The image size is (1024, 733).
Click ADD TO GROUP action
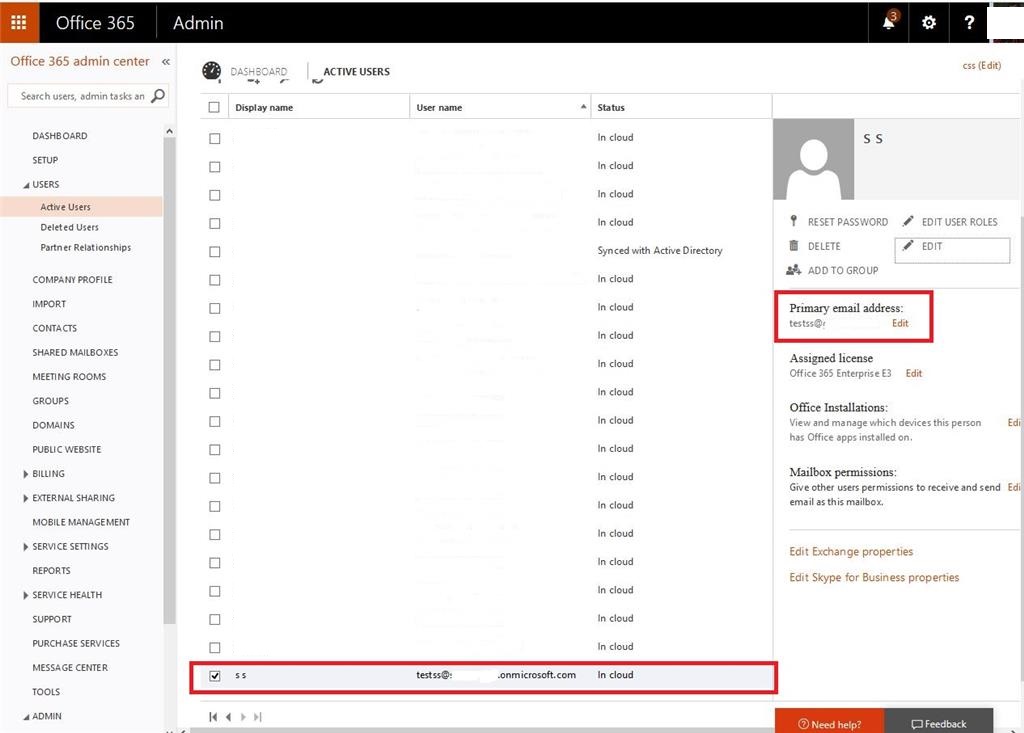point(843,270)
